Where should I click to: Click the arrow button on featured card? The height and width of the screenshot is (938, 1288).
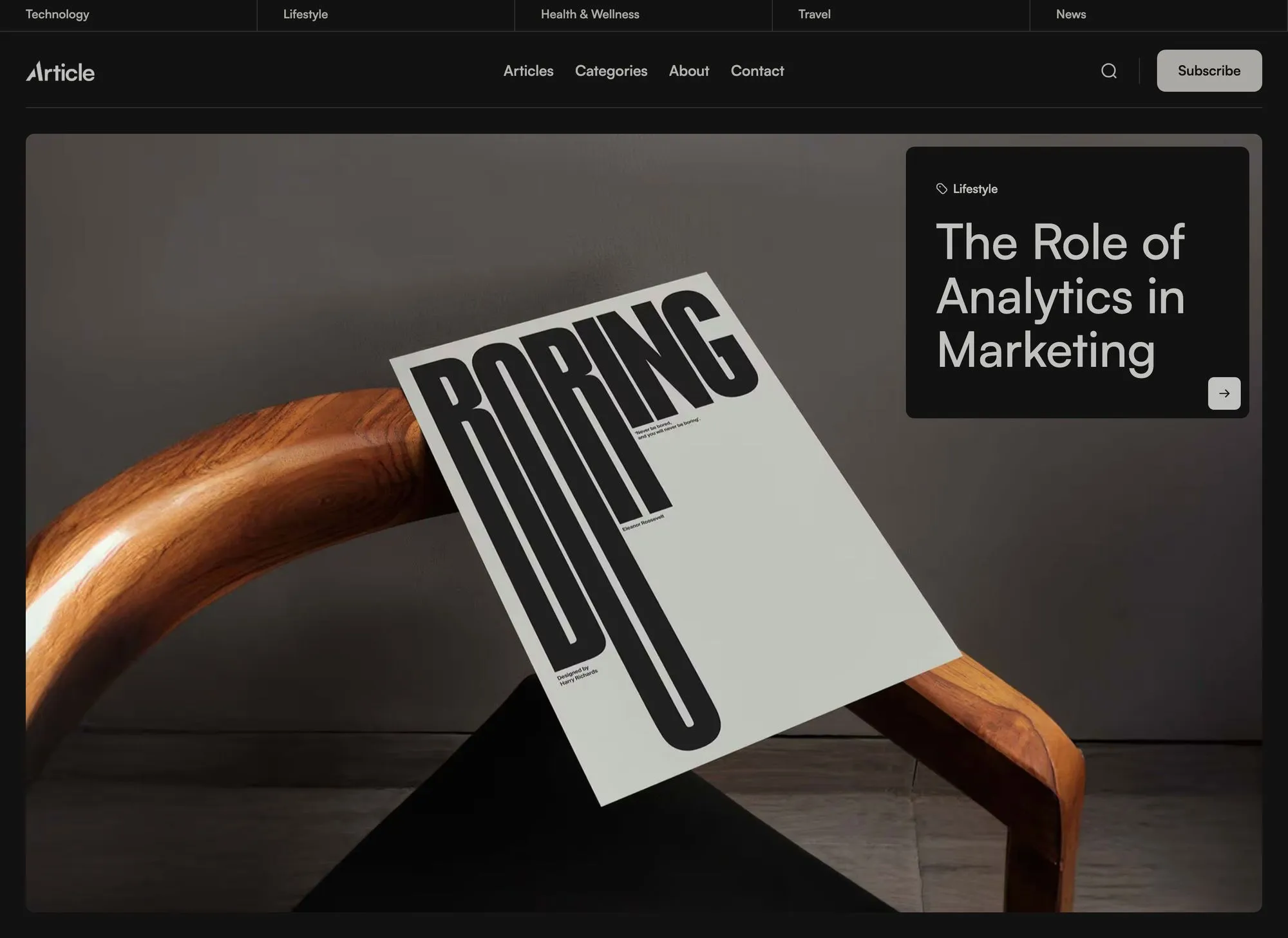[1224, 393]
